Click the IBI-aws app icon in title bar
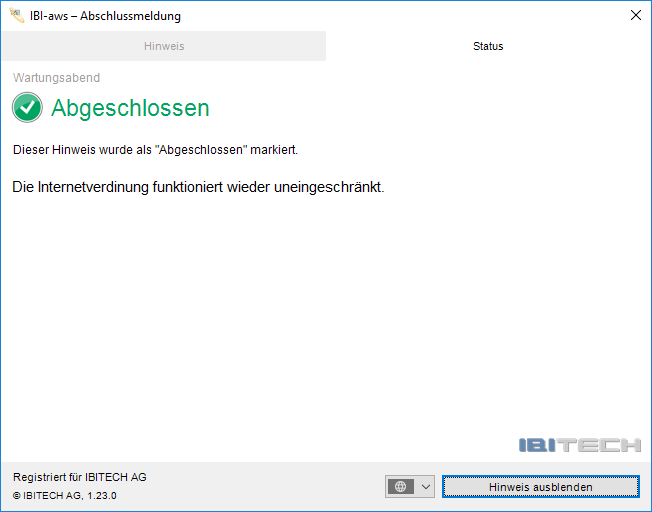Viewport: 652px width, 512px height. 16,16
